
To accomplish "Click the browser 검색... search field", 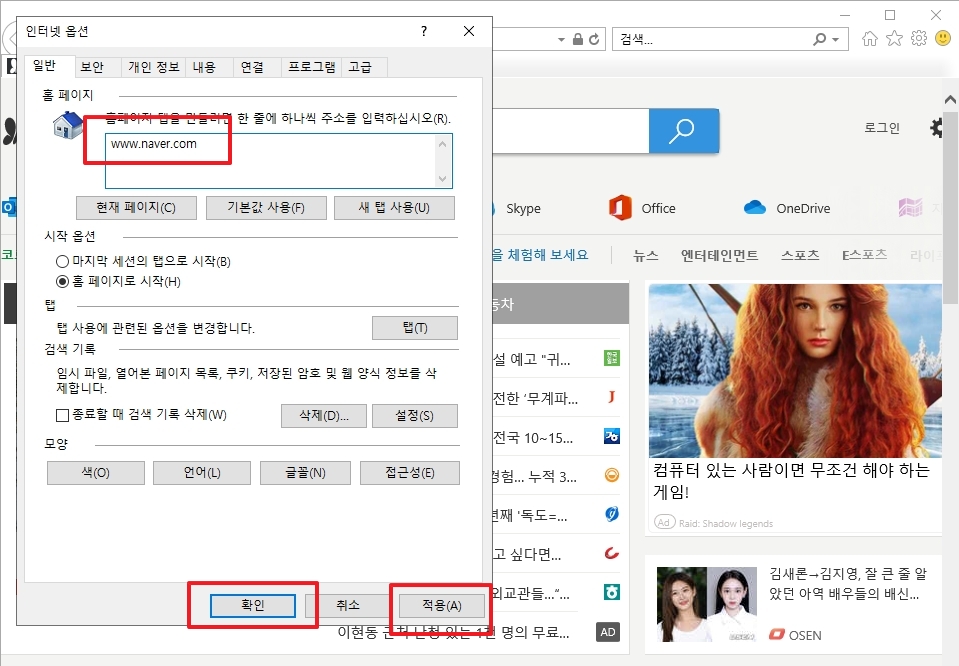I will [x=713, y=40].
